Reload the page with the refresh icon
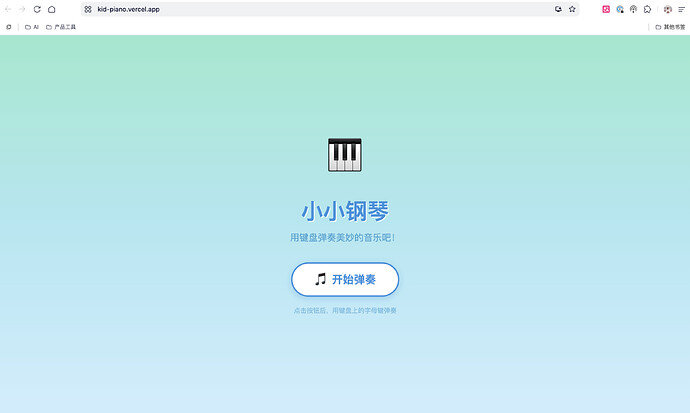The height and width of the screenshot is (413, 690). point(37,9)
